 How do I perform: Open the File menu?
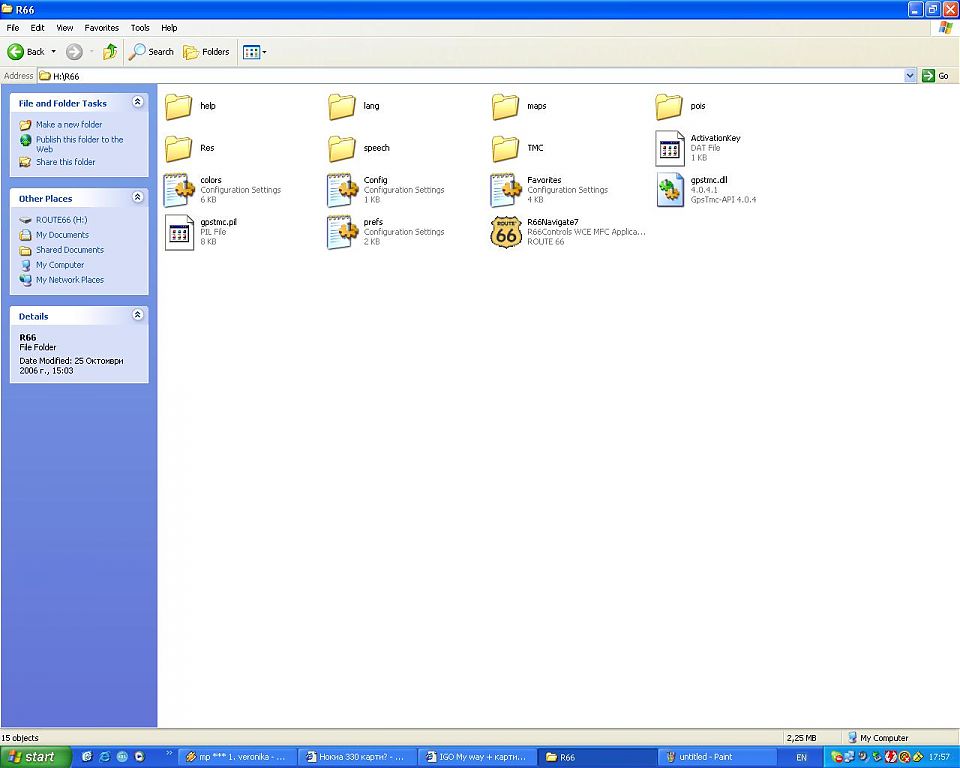[x=13, y=28]
